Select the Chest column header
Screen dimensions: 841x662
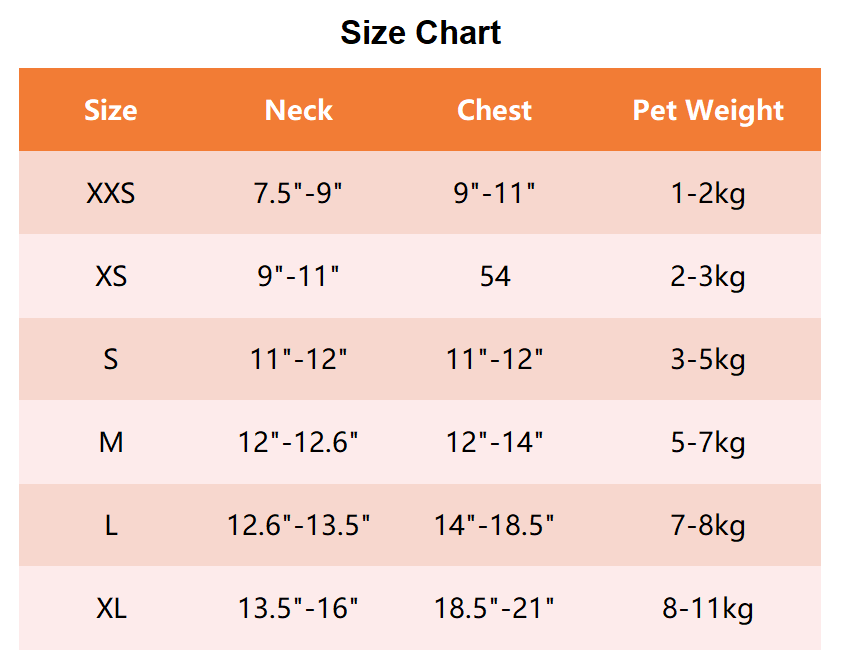tap(494, 110)
